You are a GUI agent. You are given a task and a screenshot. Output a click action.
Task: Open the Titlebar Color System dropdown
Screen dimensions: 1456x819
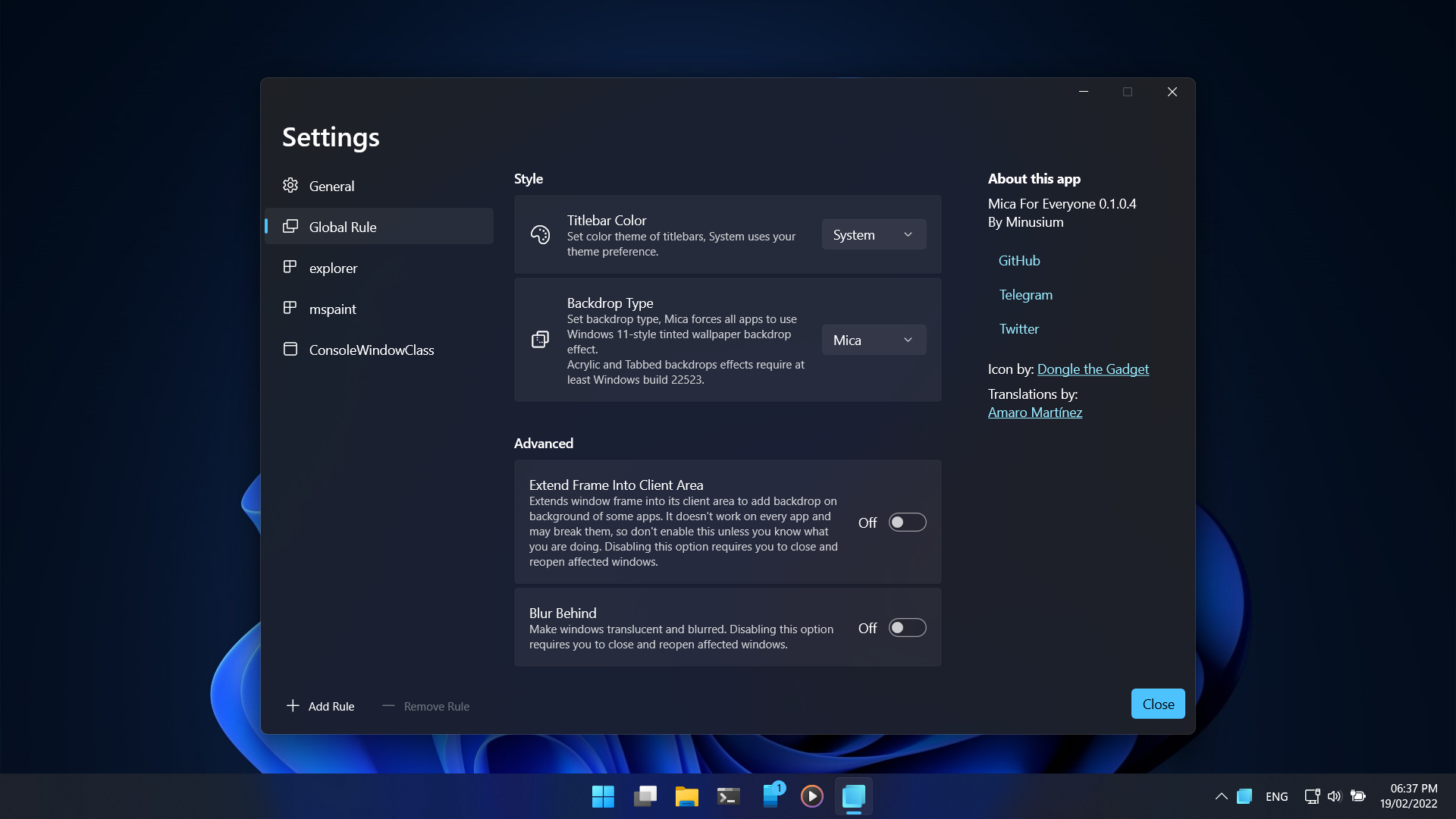(x=874, y=235)
